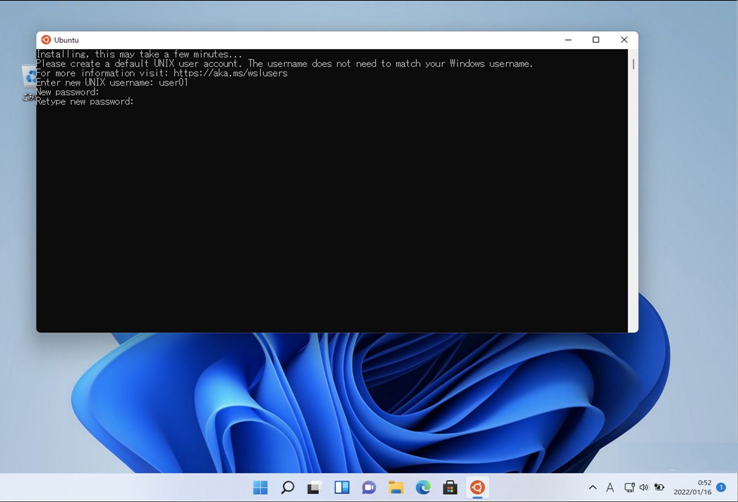This screenshot has height=502, width=738.
Task: Open the Widgets panel icon
Action: tap(342, 487)
